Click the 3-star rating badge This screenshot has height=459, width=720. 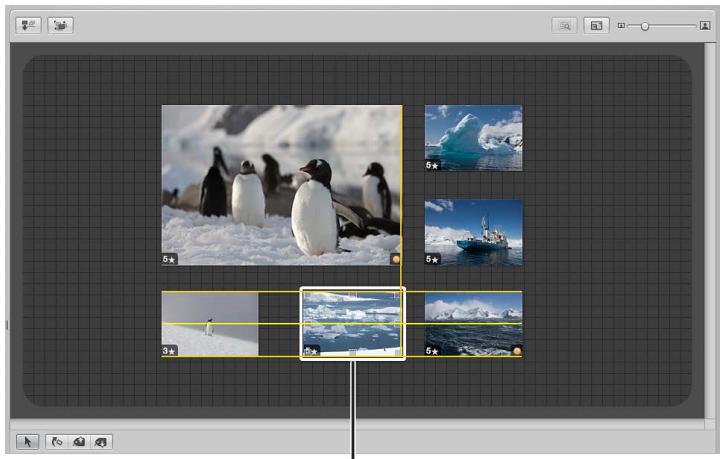[169, 351]
